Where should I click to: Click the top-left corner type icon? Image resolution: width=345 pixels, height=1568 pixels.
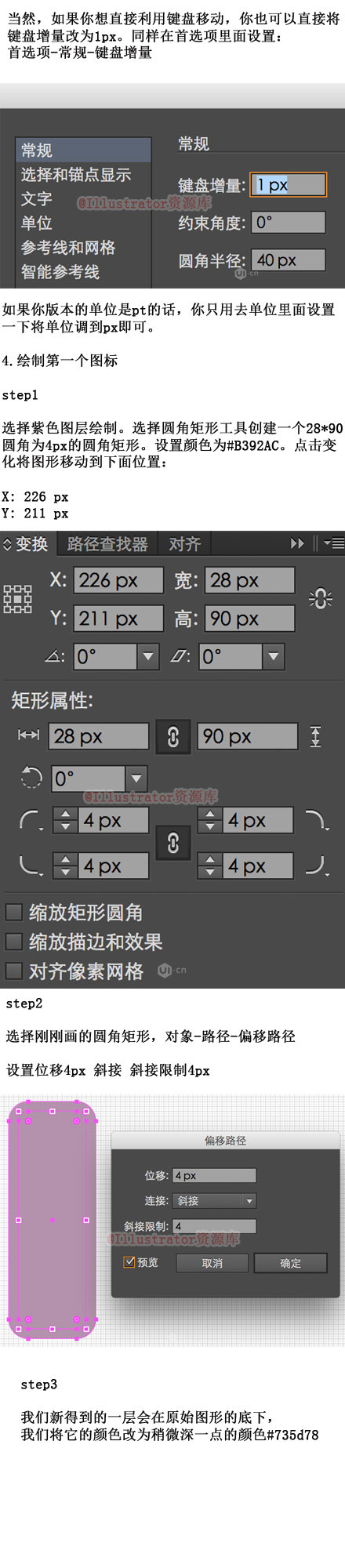[x=31, y=821]
